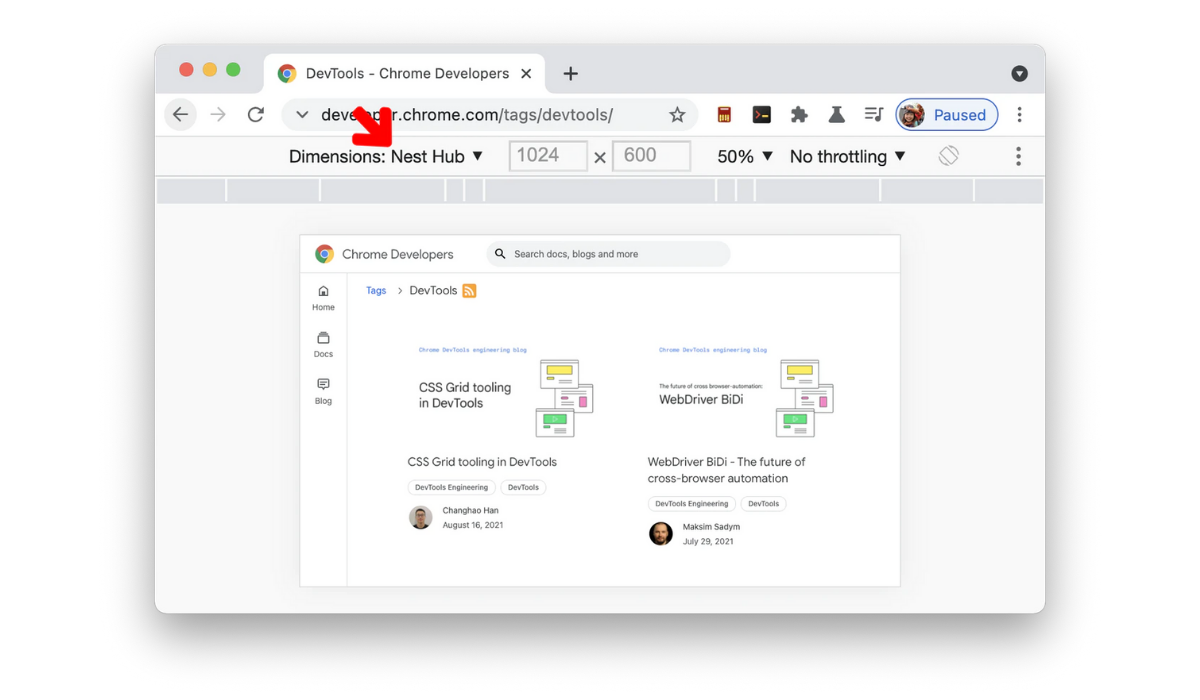Click the media query breakpoint bar

click(600, 190)
